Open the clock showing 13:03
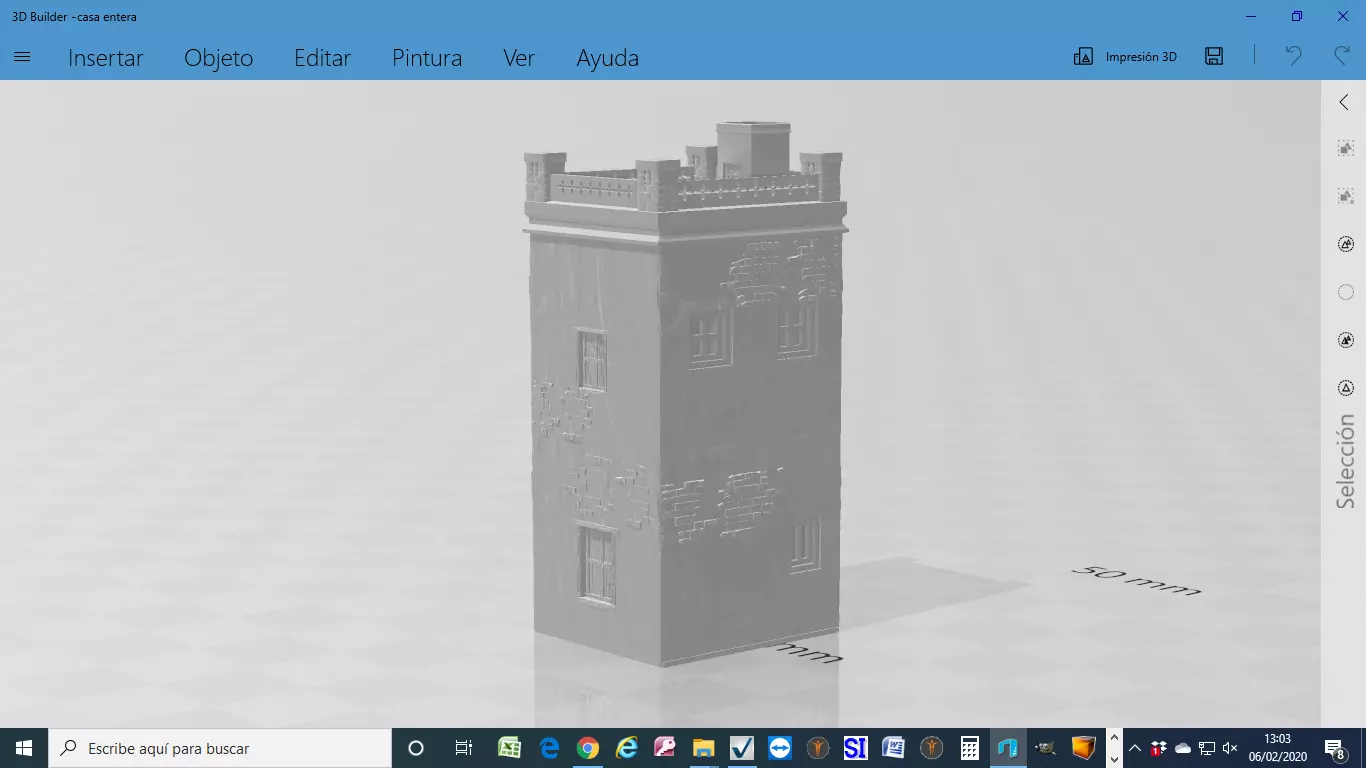The image size is (1366, 768). coord(1277,748)
